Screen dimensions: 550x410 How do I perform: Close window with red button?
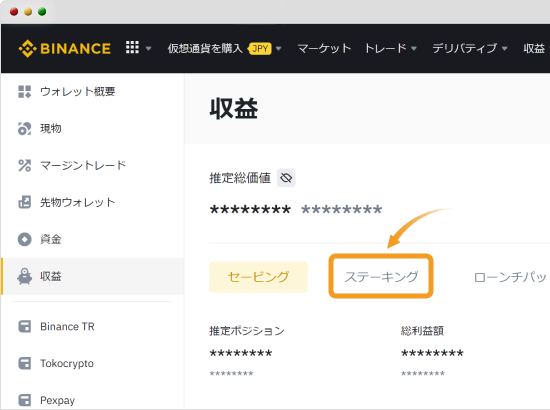pyautogui.click(x=14, y=12)
